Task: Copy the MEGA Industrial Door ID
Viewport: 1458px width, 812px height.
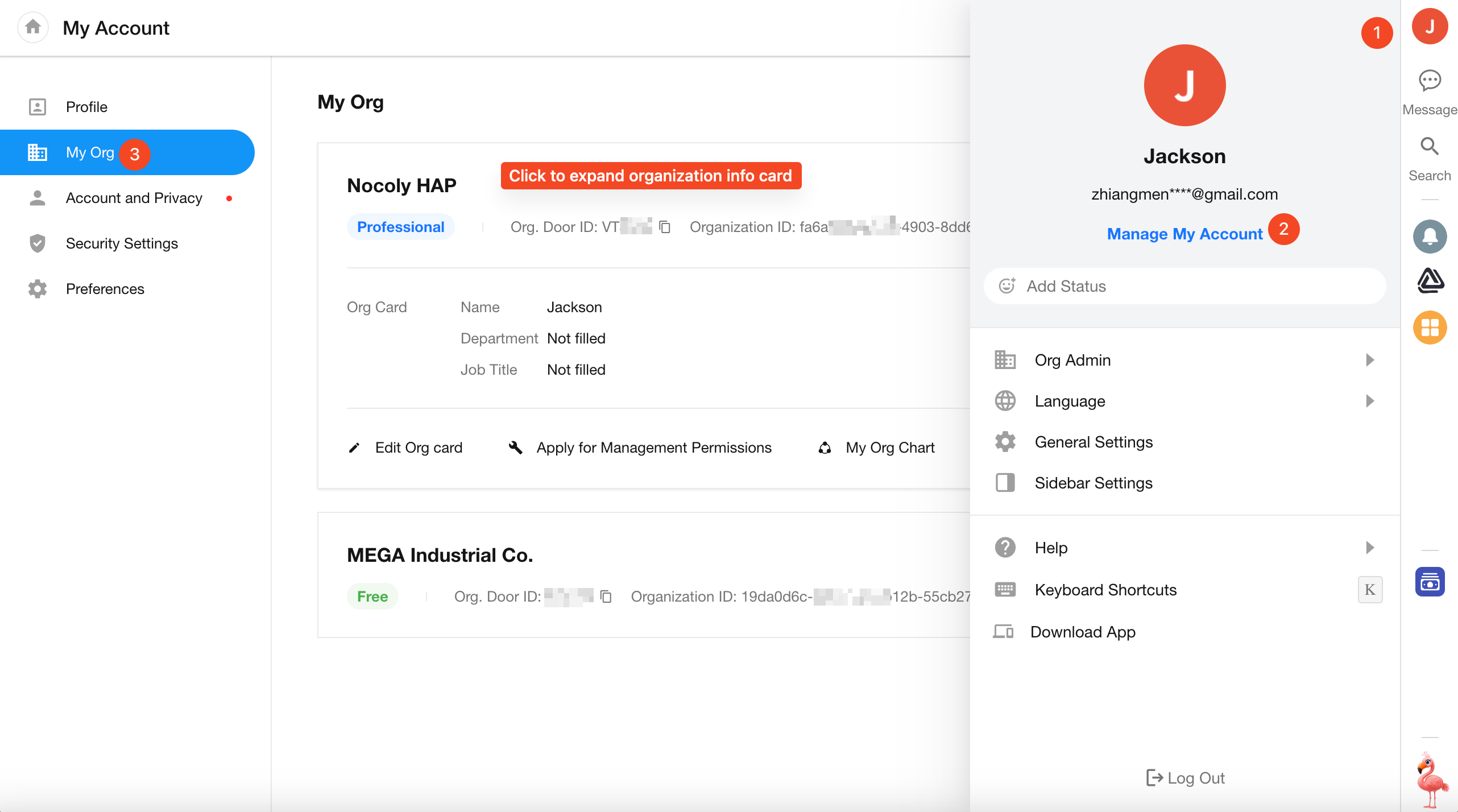Action: pos(606,596)
